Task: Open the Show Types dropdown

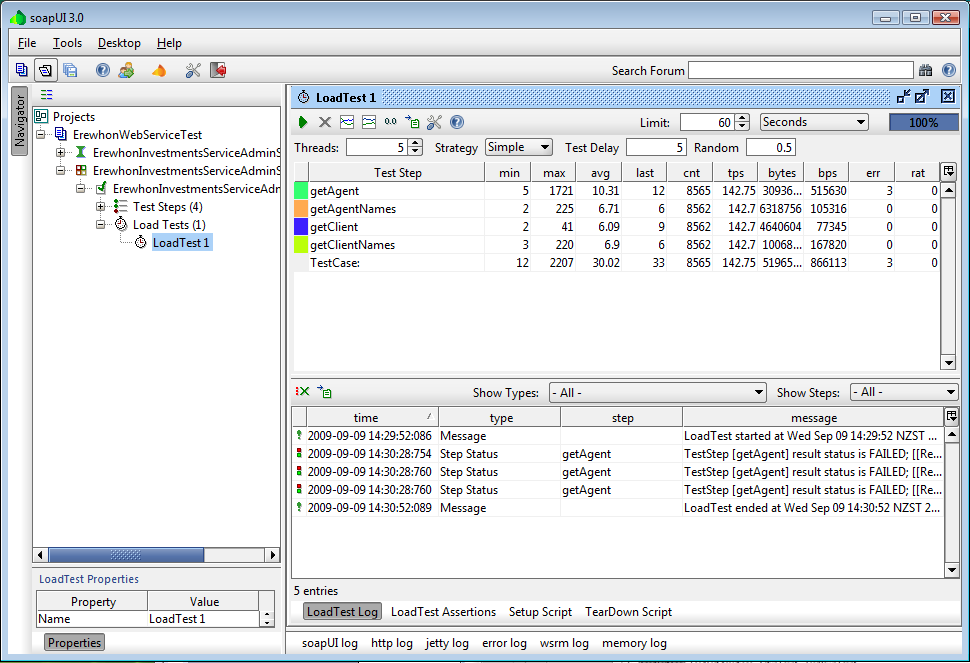Action: pos(658,393)
